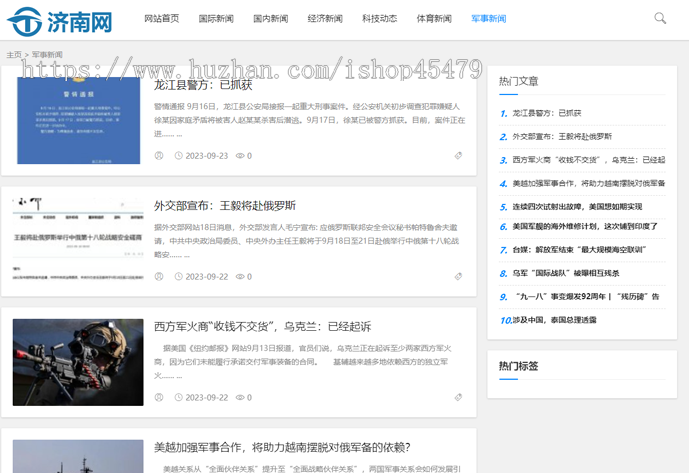Image resolution: width=689 pixels, height=473 pixels.
Task: Open hot article 2 外交部宣布
Action: point(562,137)
